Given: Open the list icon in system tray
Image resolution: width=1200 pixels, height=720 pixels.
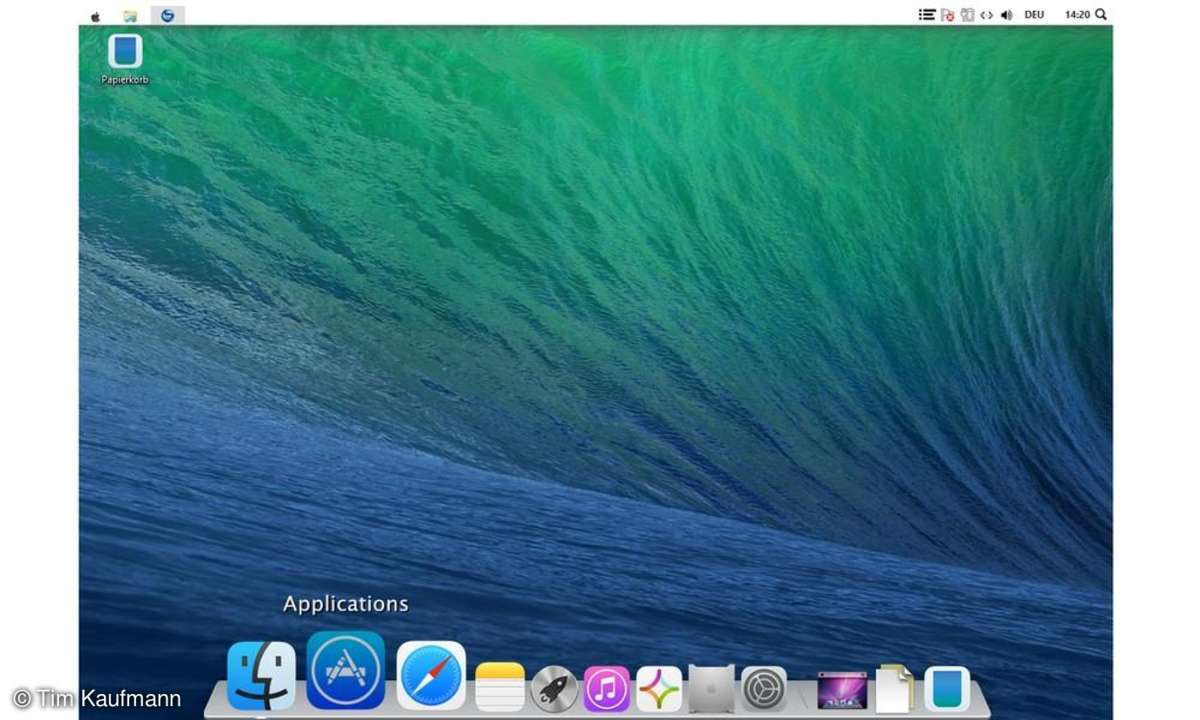Looking at the screenshot, I should 927,15.
